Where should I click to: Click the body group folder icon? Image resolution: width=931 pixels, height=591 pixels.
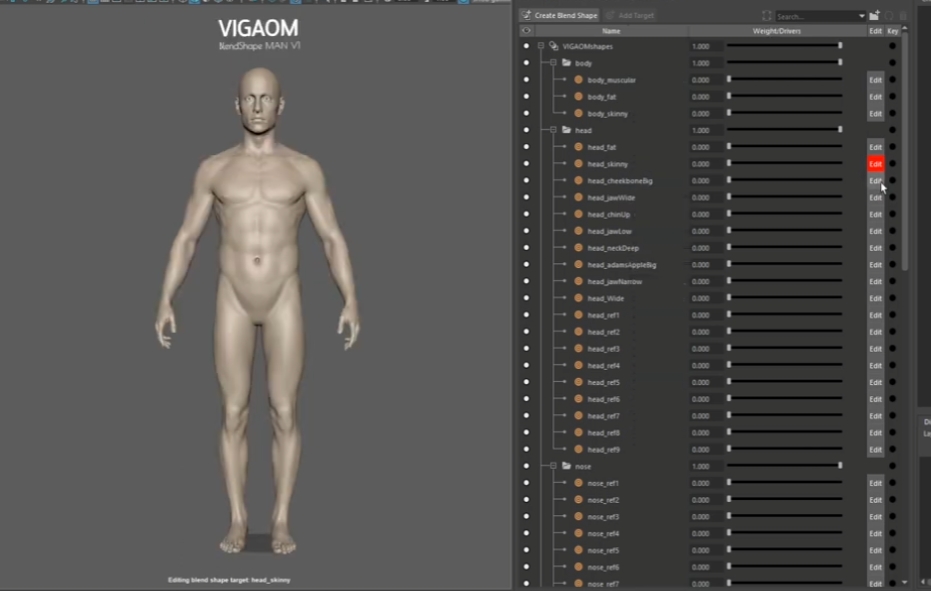(x=566, y=62)
